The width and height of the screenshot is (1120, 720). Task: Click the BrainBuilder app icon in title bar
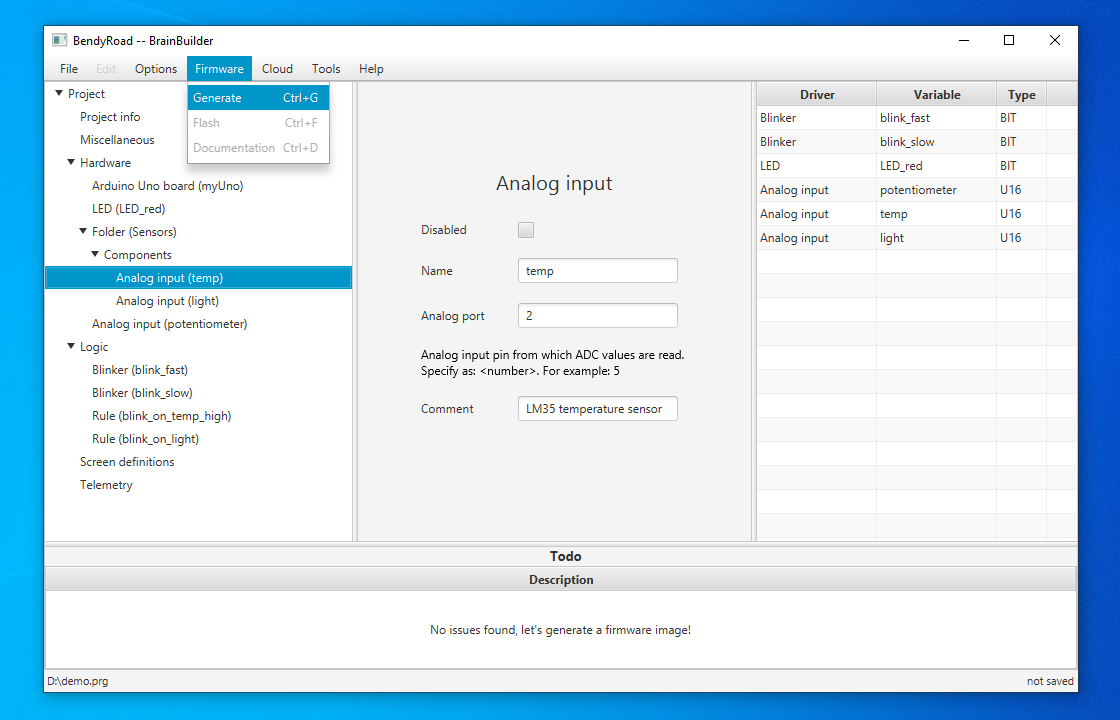(59, 41)
